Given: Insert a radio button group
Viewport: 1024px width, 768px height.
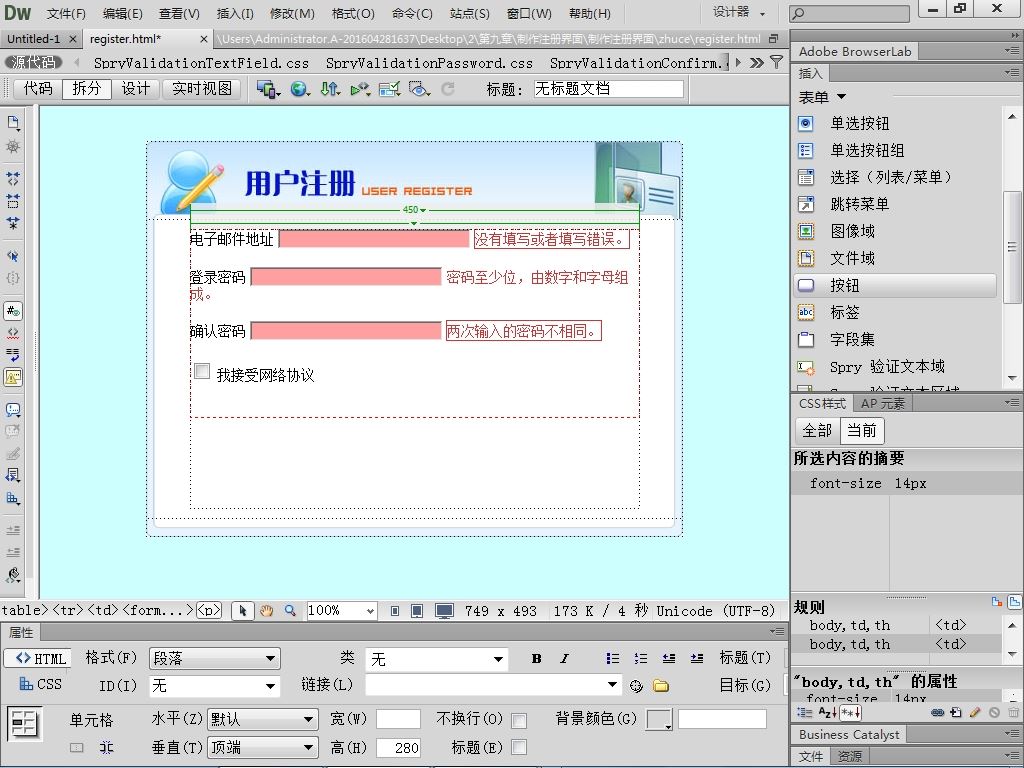Looking at the screenshot, I should click(x=867, y=151).
